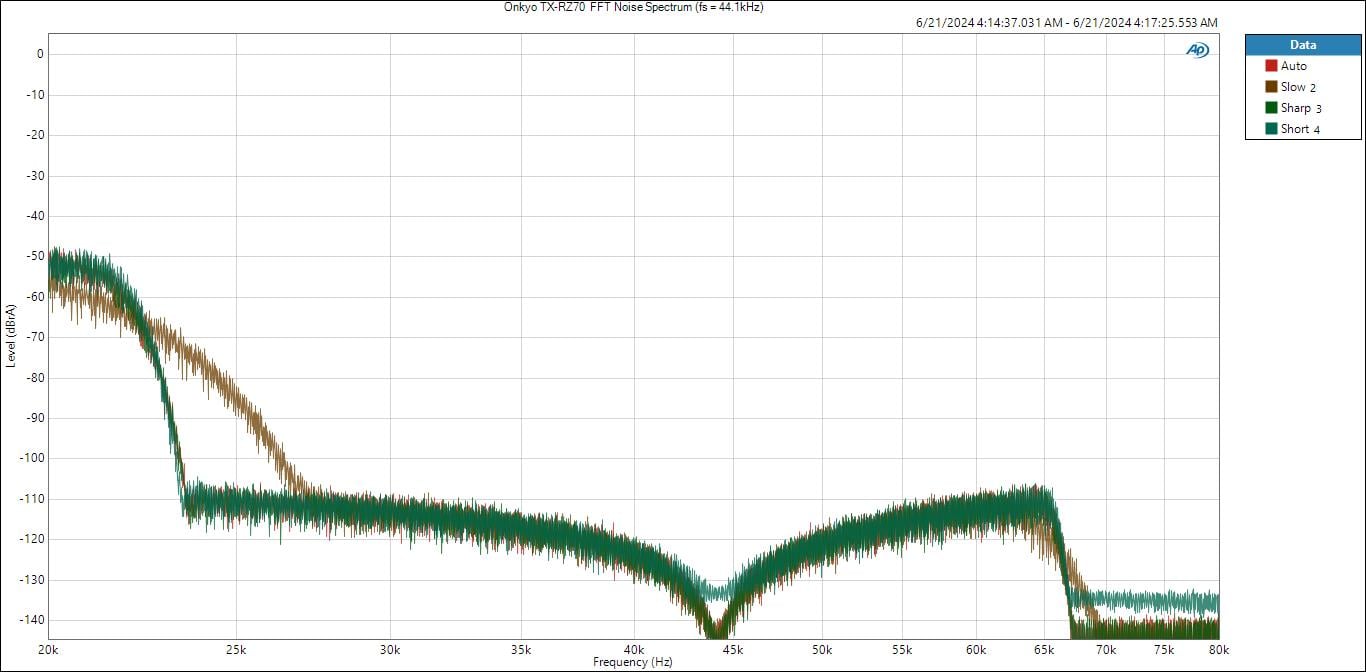Screen dimensions: 1366x672
Task: Click the -100 tick on the level axis
Action: click(x=33, y=458)
